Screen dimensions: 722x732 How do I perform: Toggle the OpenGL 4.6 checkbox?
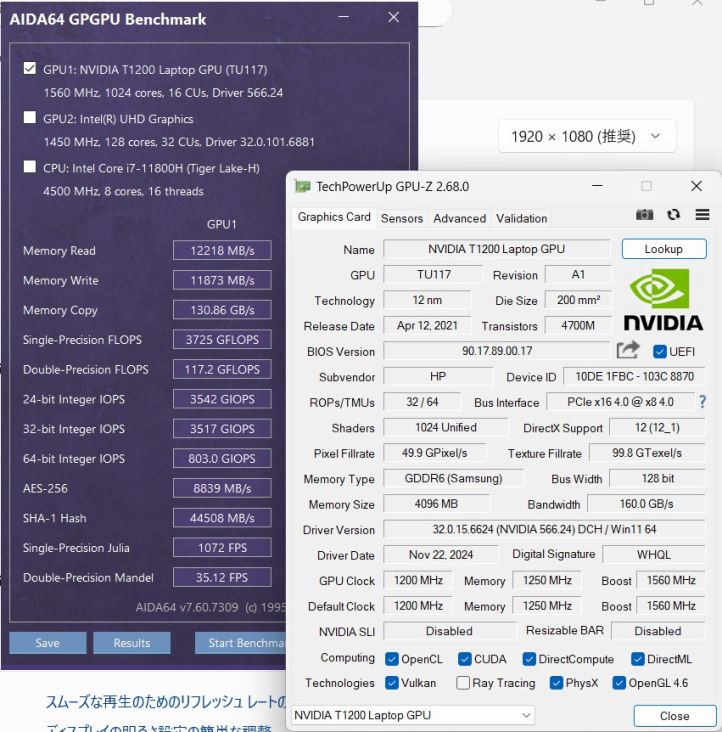tap(619, 683)
